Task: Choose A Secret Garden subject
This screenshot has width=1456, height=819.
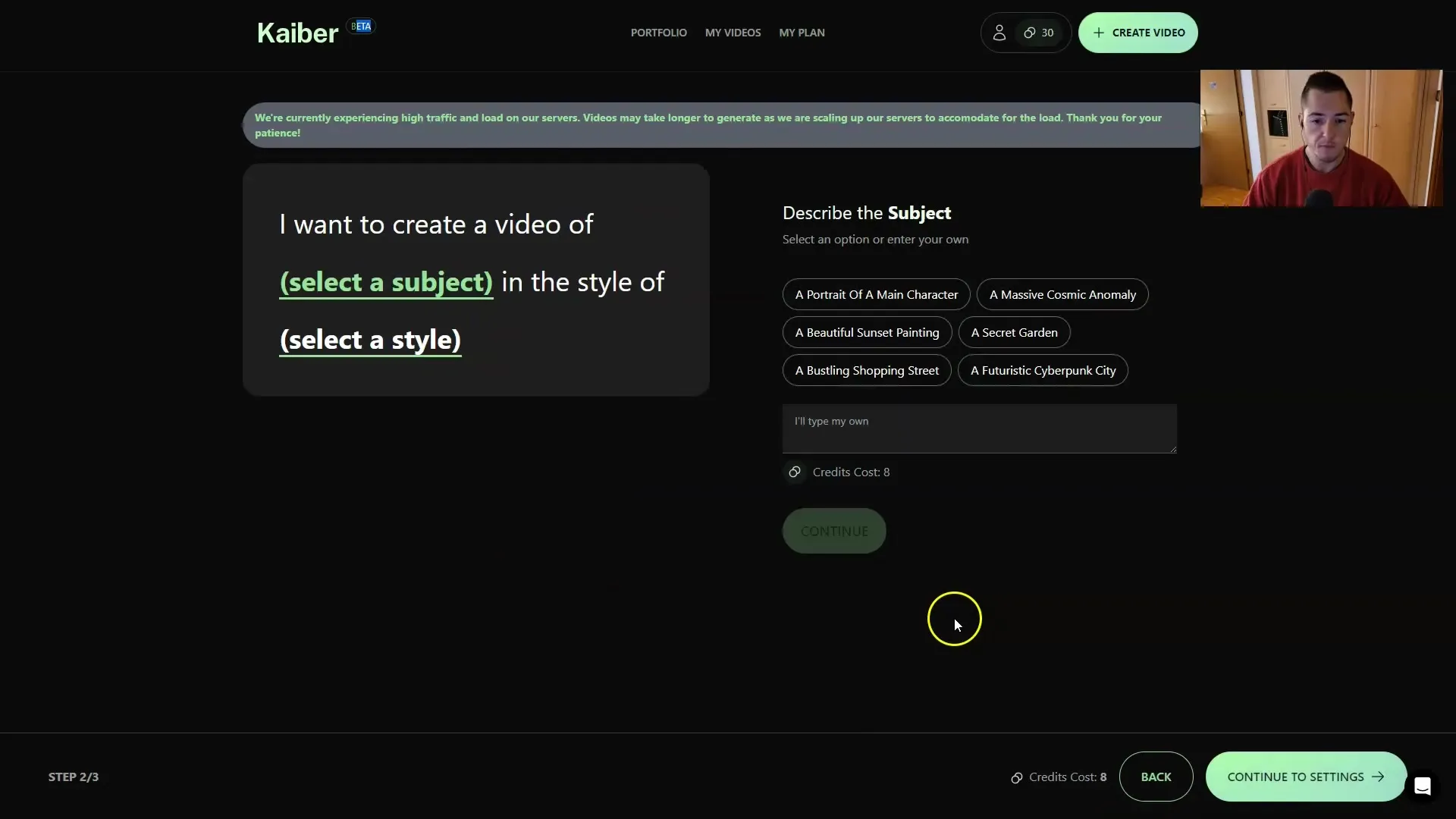Action: point(1014,332)
